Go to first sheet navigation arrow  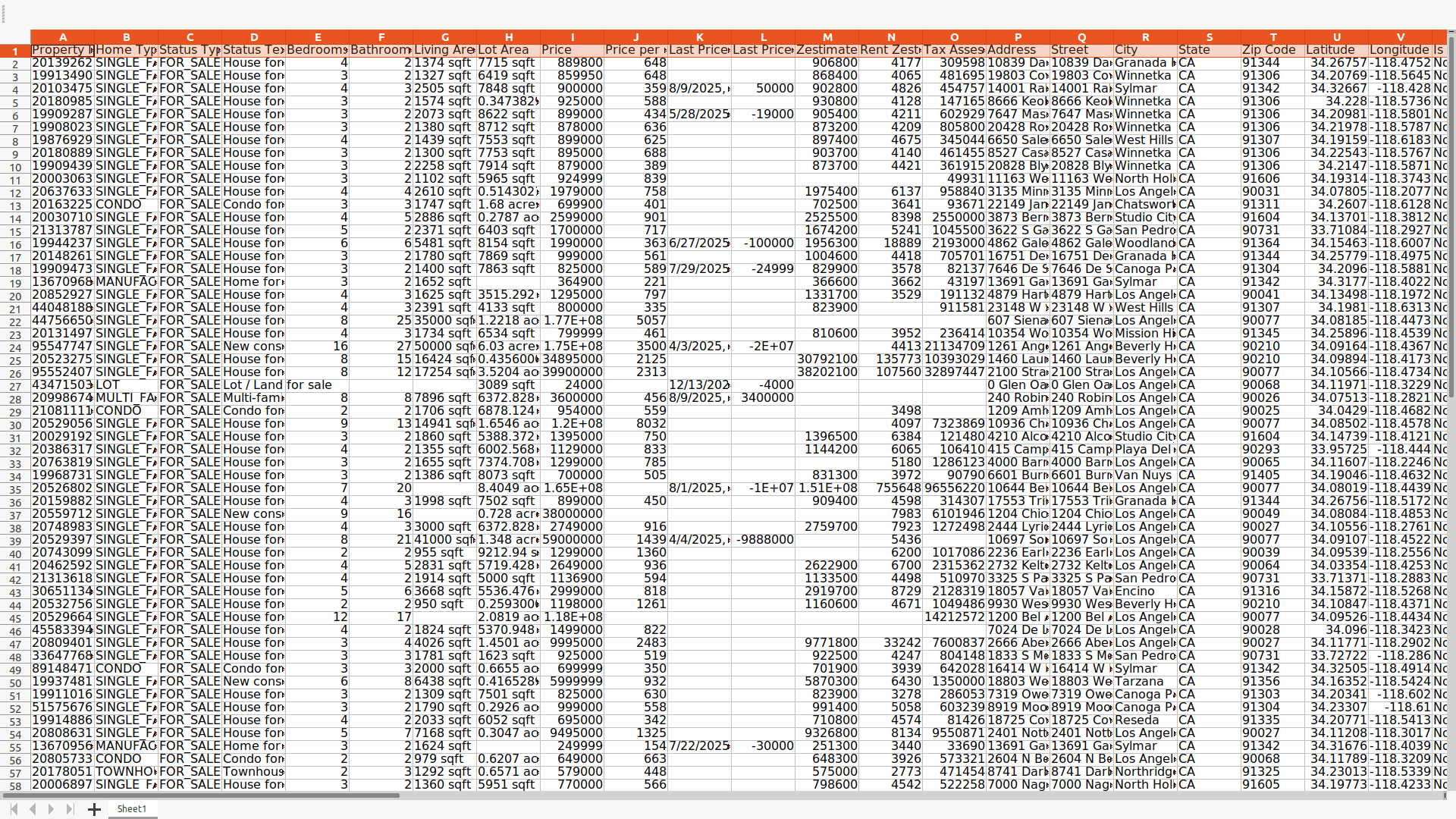[x=14, y=809]
